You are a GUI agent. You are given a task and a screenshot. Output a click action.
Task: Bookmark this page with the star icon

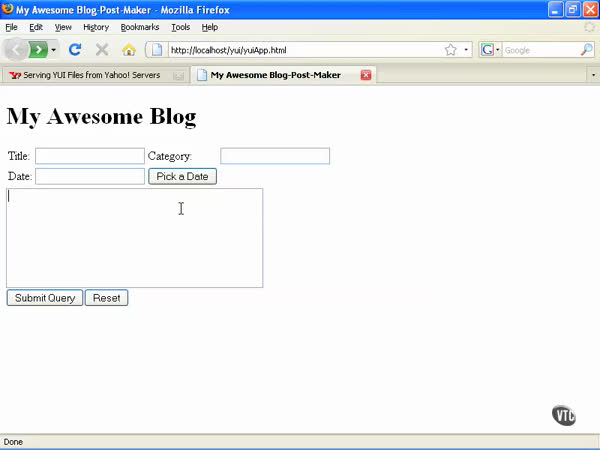click(451, 50)
